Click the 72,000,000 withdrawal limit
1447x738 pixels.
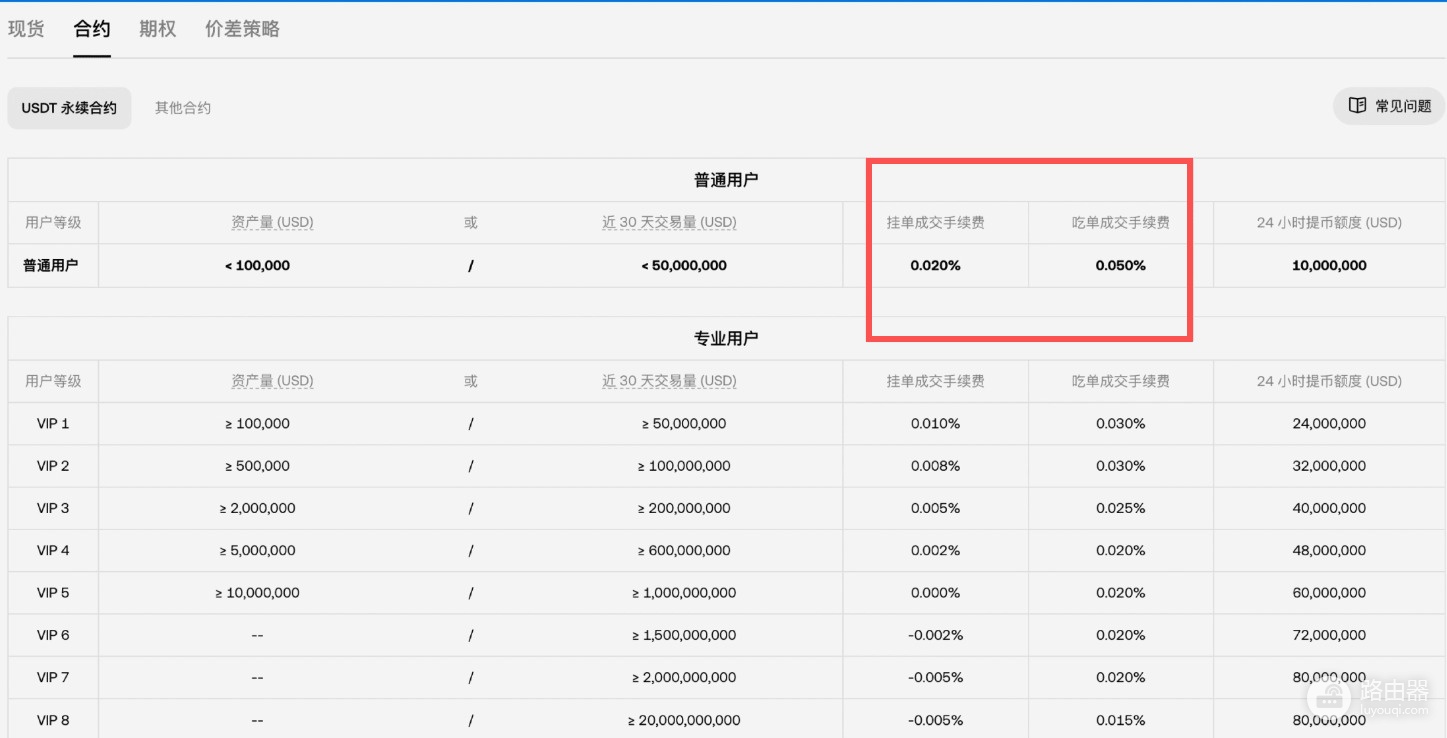click(1329, 635)
